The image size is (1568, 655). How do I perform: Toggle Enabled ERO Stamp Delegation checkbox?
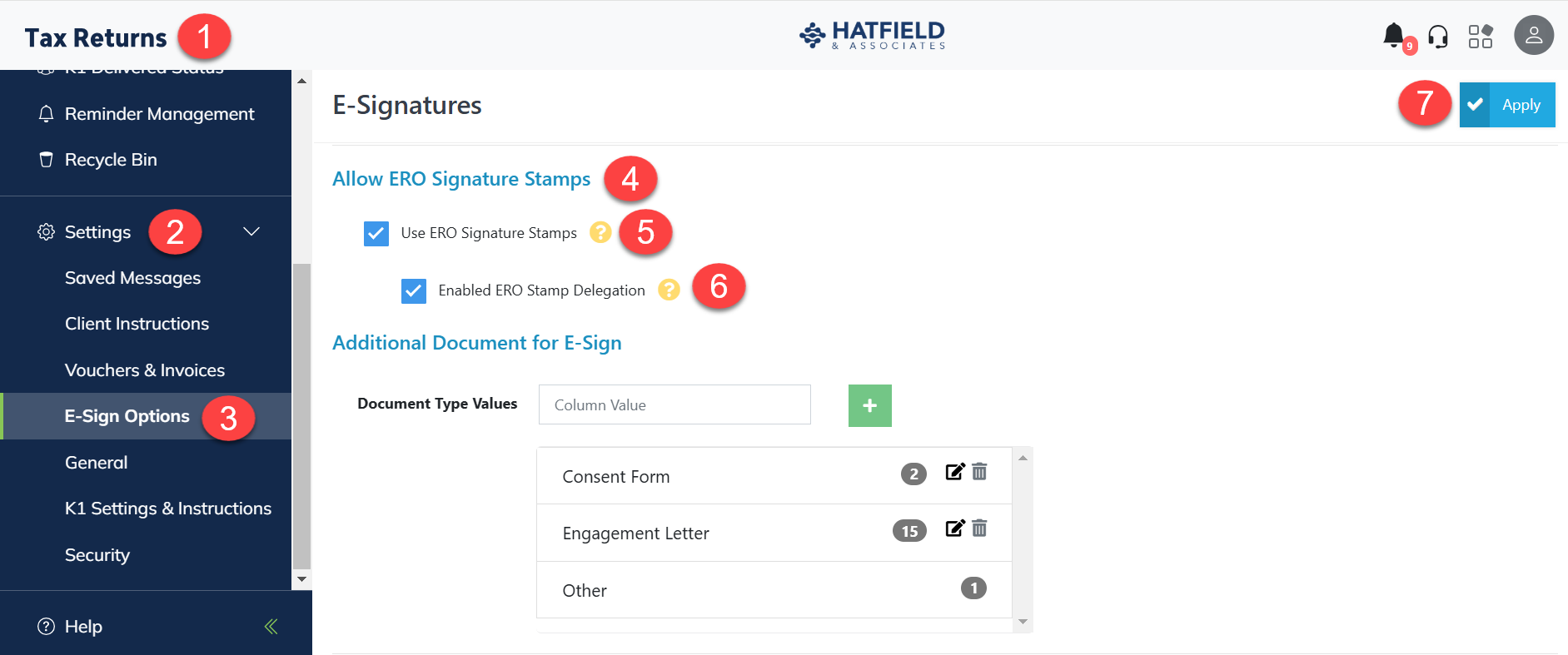(414, 290)
